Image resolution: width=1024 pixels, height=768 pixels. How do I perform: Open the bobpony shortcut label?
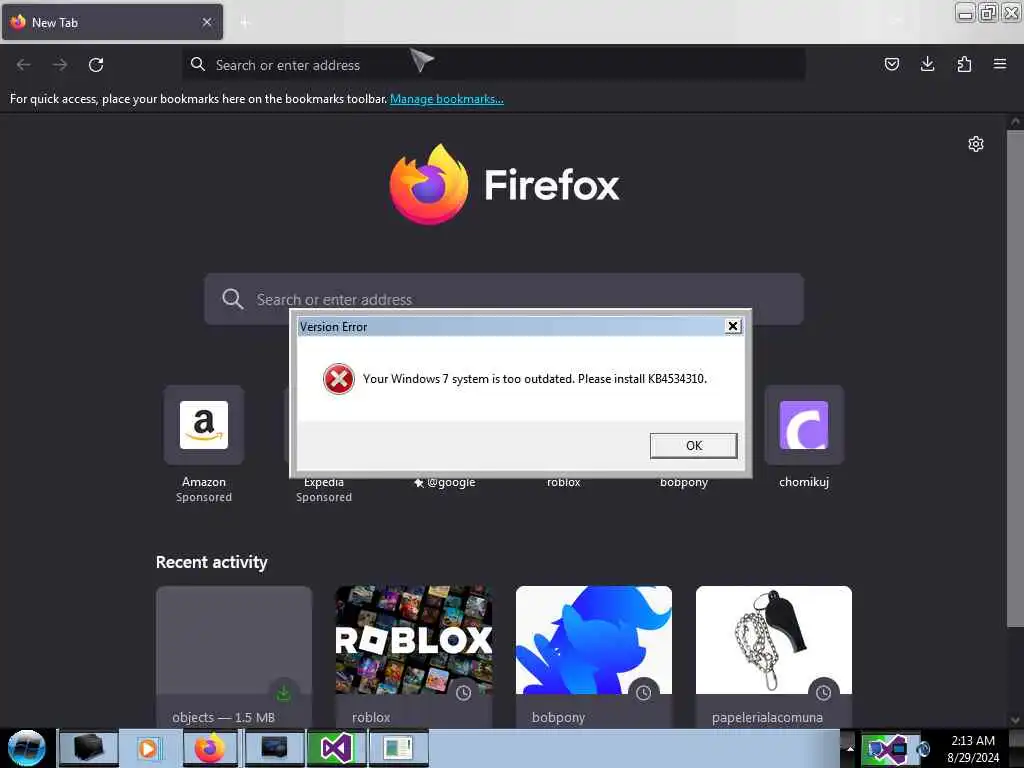pos(684,483)
